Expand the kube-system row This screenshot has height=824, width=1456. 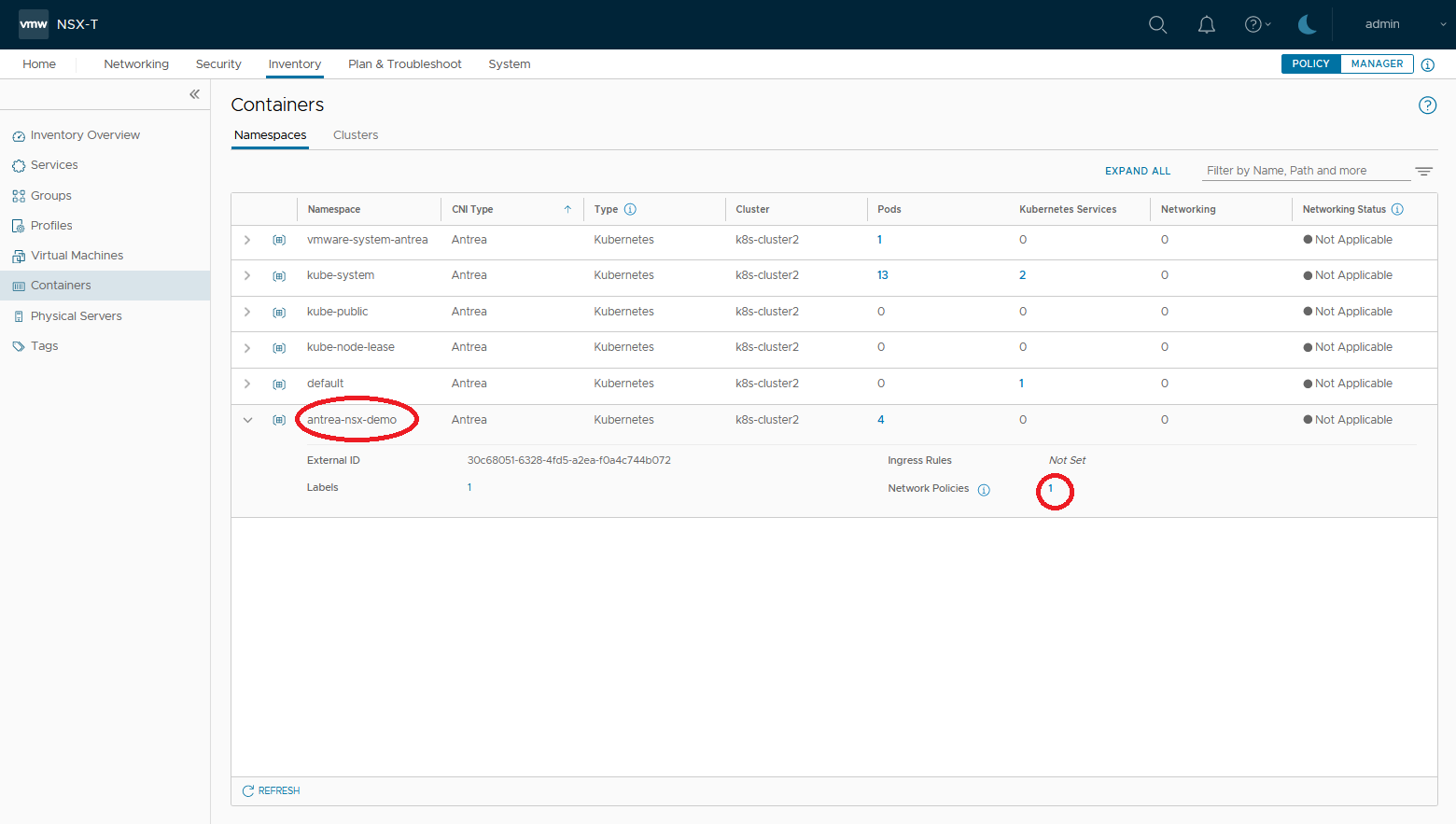(x=247, y=275)
